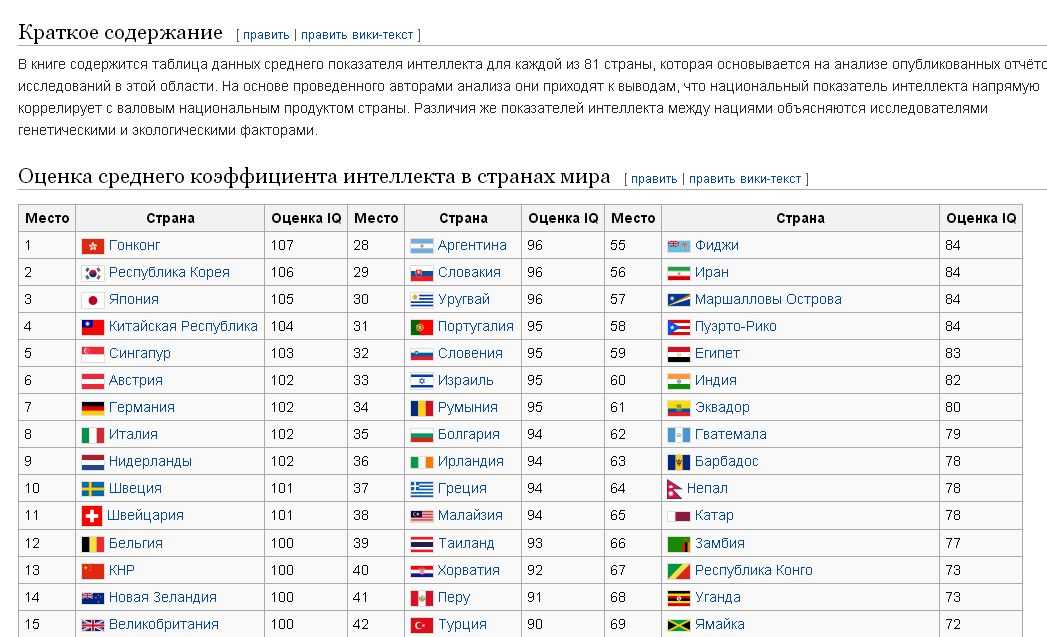The width and height of the screenshot is (1047, 637).
Task: Open the Республика Корея link
Action: 169,272
